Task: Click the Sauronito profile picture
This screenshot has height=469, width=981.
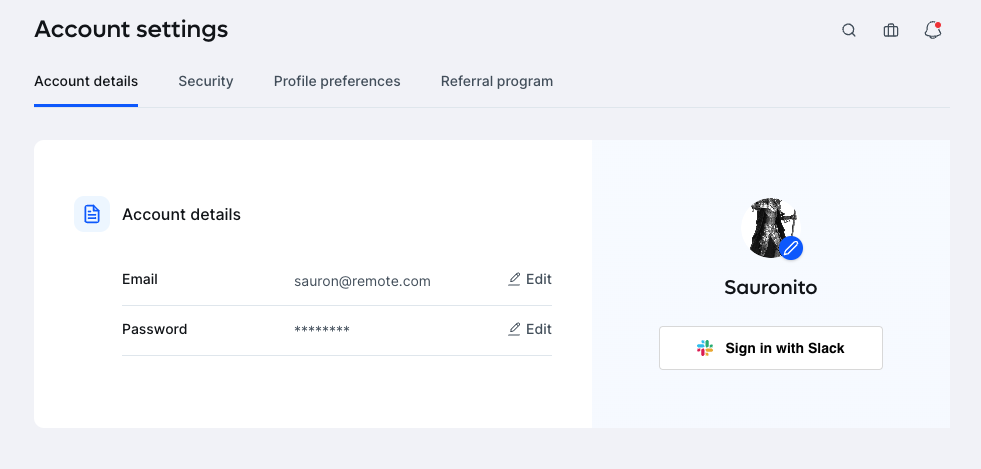Action: (770, 227)
